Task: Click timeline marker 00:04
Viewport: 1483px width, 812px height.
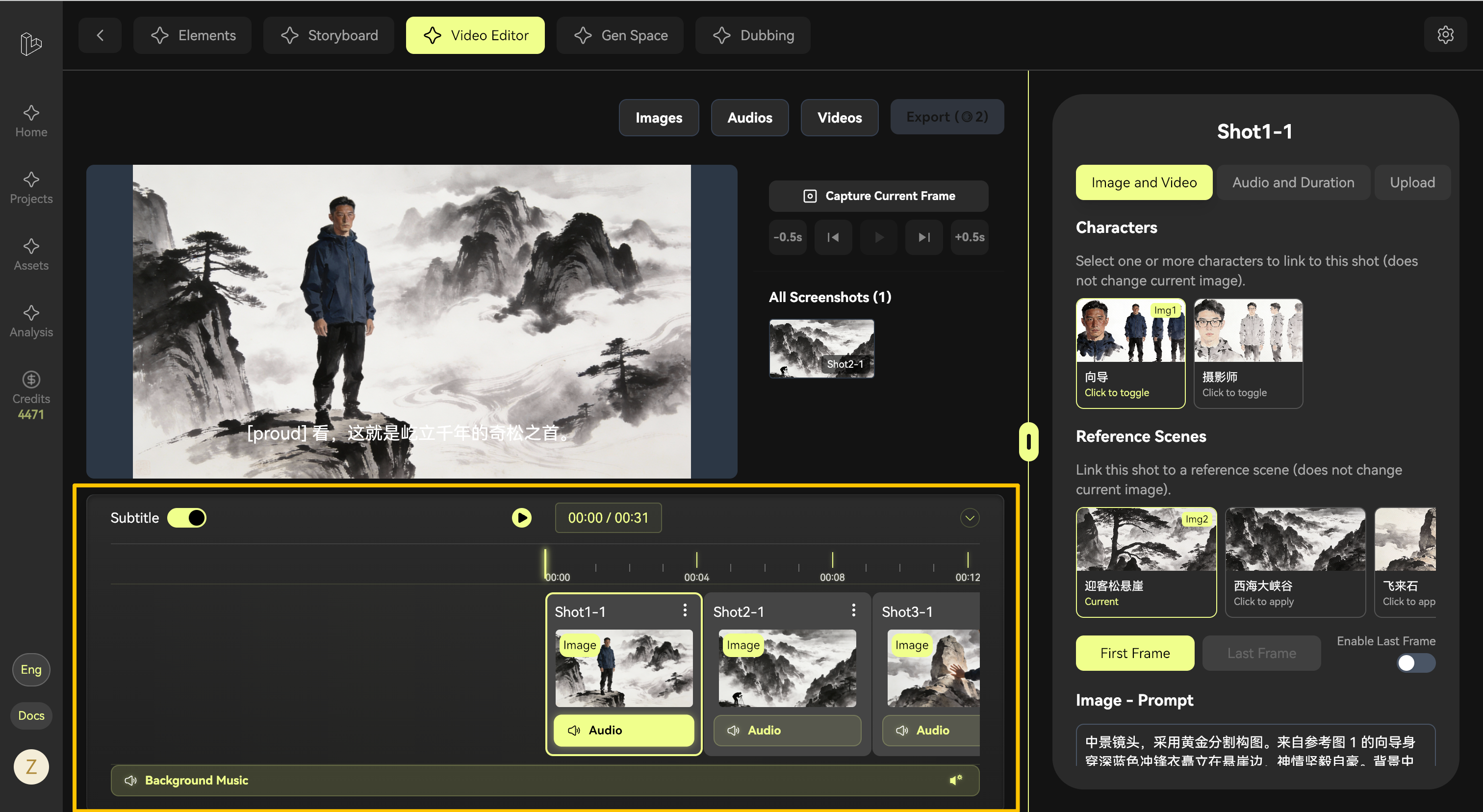Action: coord(696,567)
